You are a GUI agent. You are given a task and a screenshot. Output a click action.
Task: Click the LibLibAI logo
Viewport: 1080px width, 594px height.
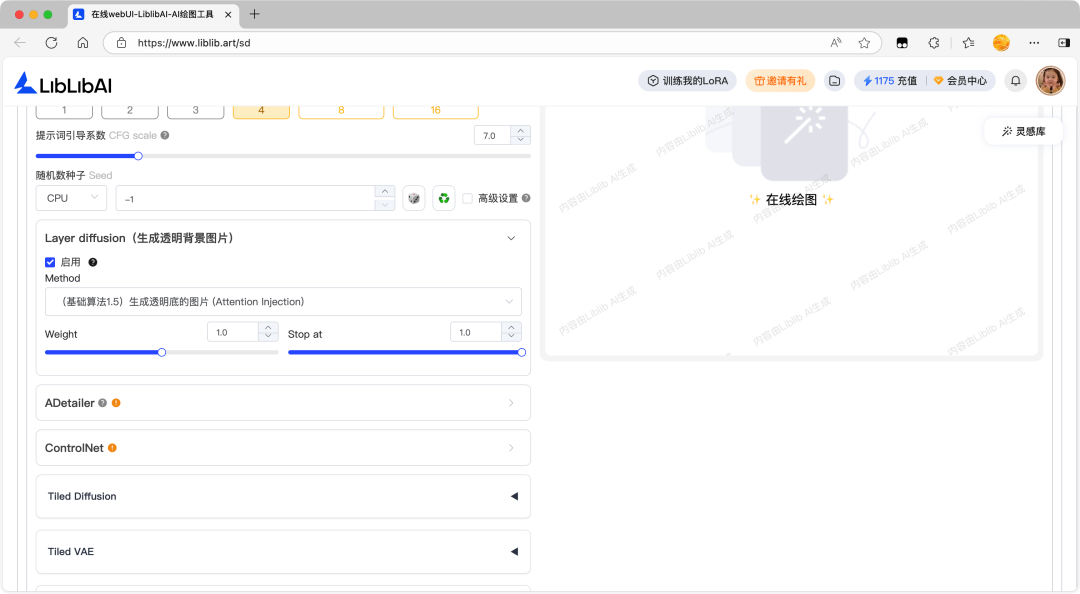coord(63,83)
